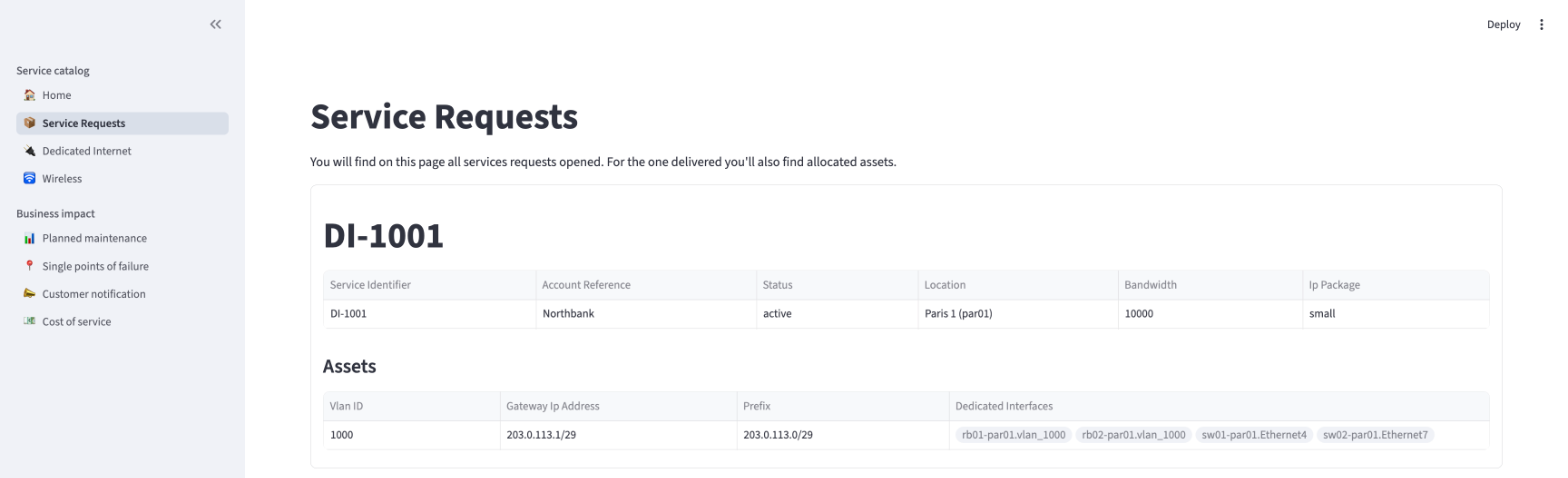Screen dimensions: 1568x478
Task: Click the Vlan ID column header
Action: click(411, 406)
